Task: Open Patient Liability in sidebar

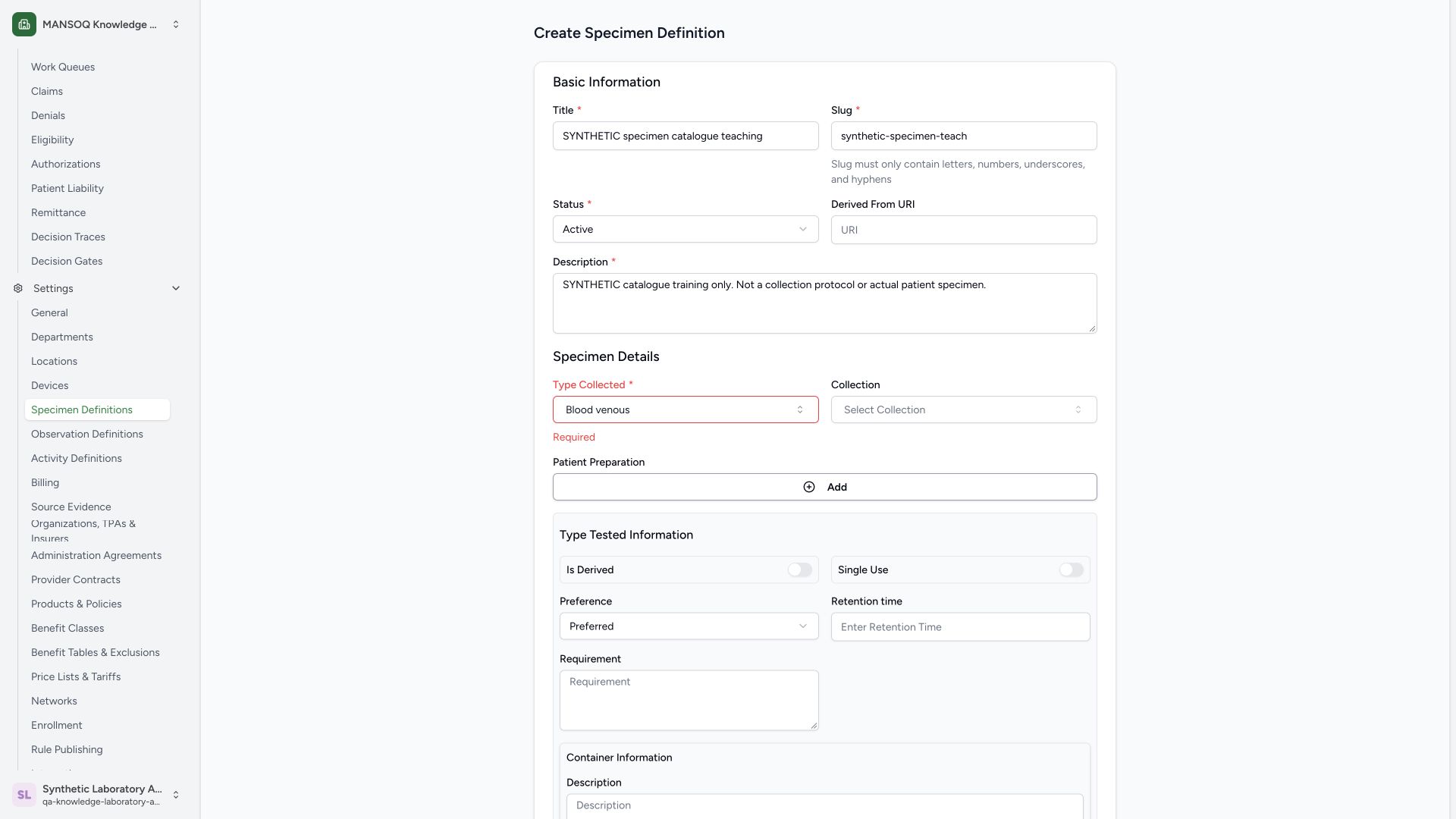Action: click(x=67, y=188)
